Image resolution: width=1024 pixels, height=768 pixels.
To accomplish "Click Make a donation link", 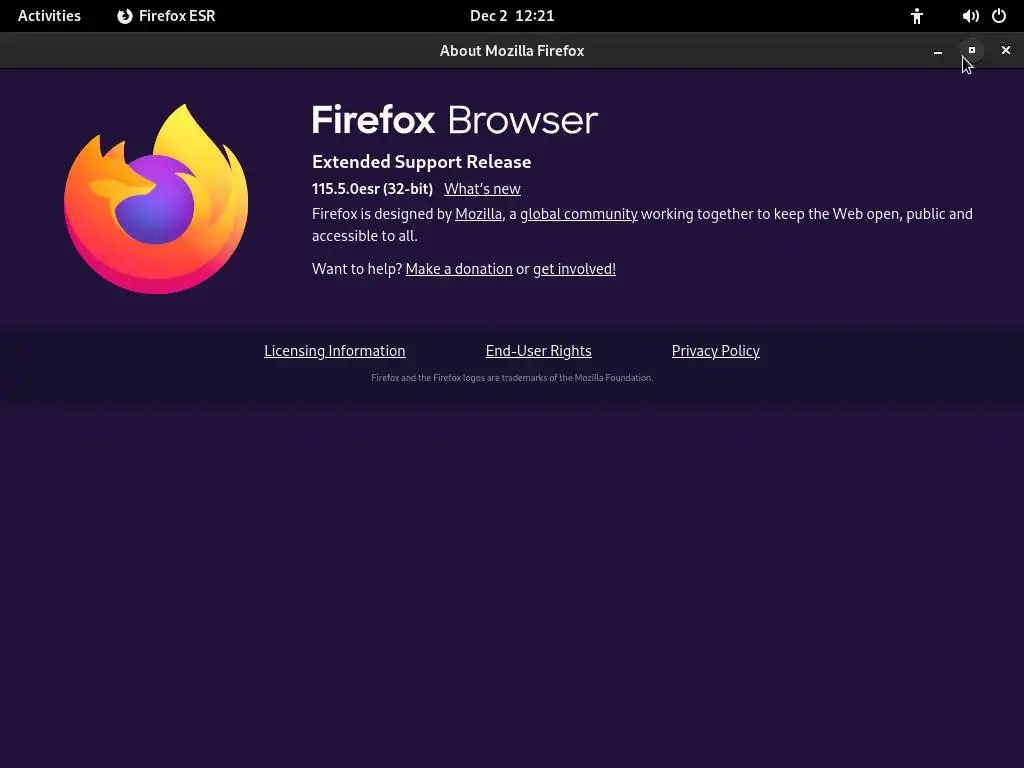I will (459, 269).
